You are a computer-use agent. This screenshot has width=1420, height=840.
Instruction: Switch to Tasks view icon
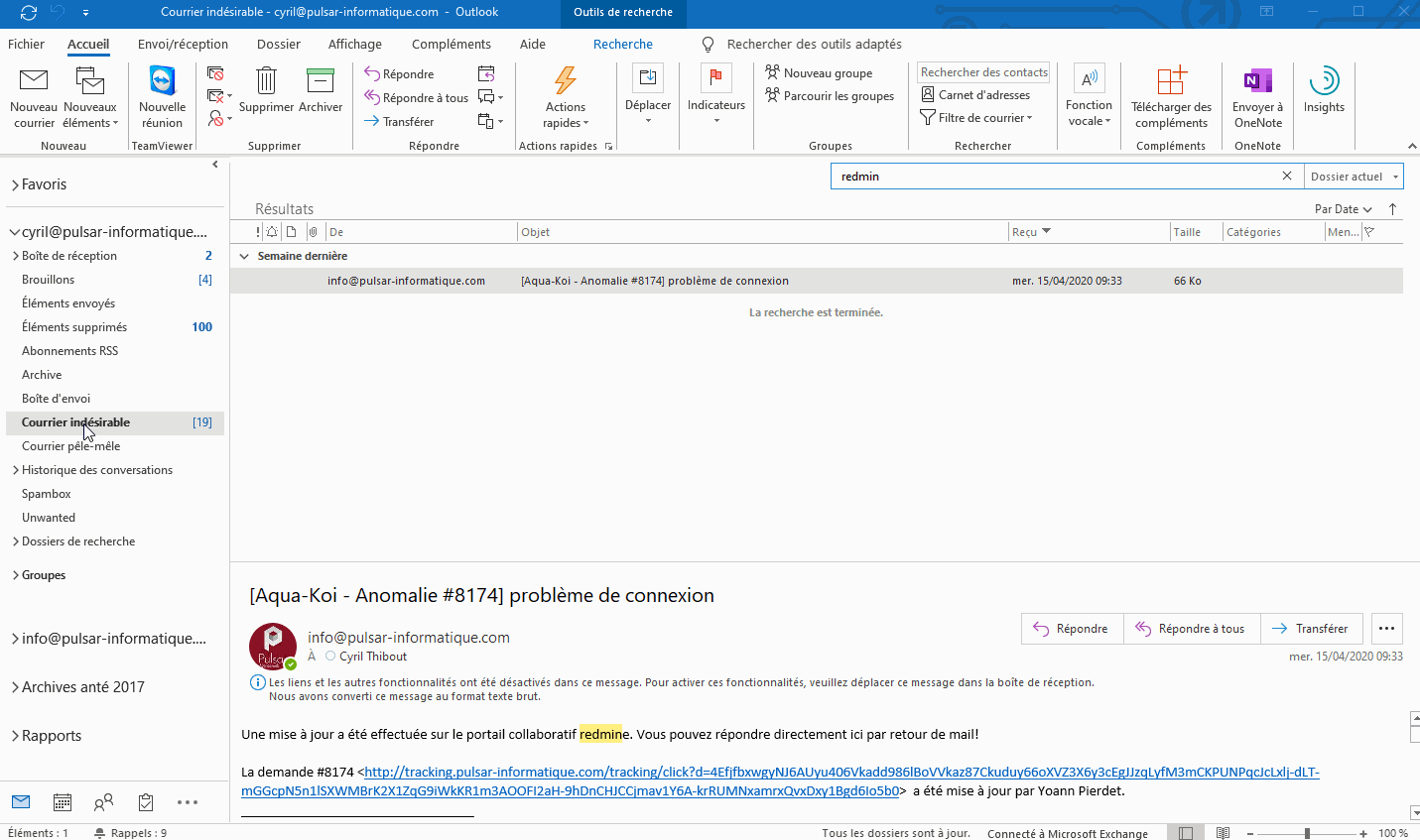click(146, 801)
